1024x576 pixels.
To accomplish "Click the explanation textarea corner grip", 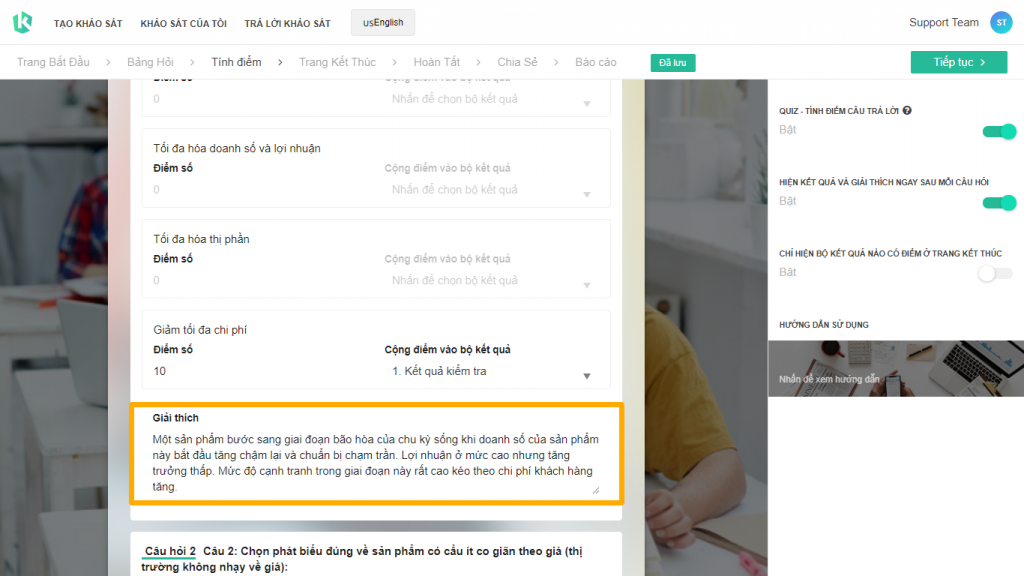I will [x=596, y=490].
